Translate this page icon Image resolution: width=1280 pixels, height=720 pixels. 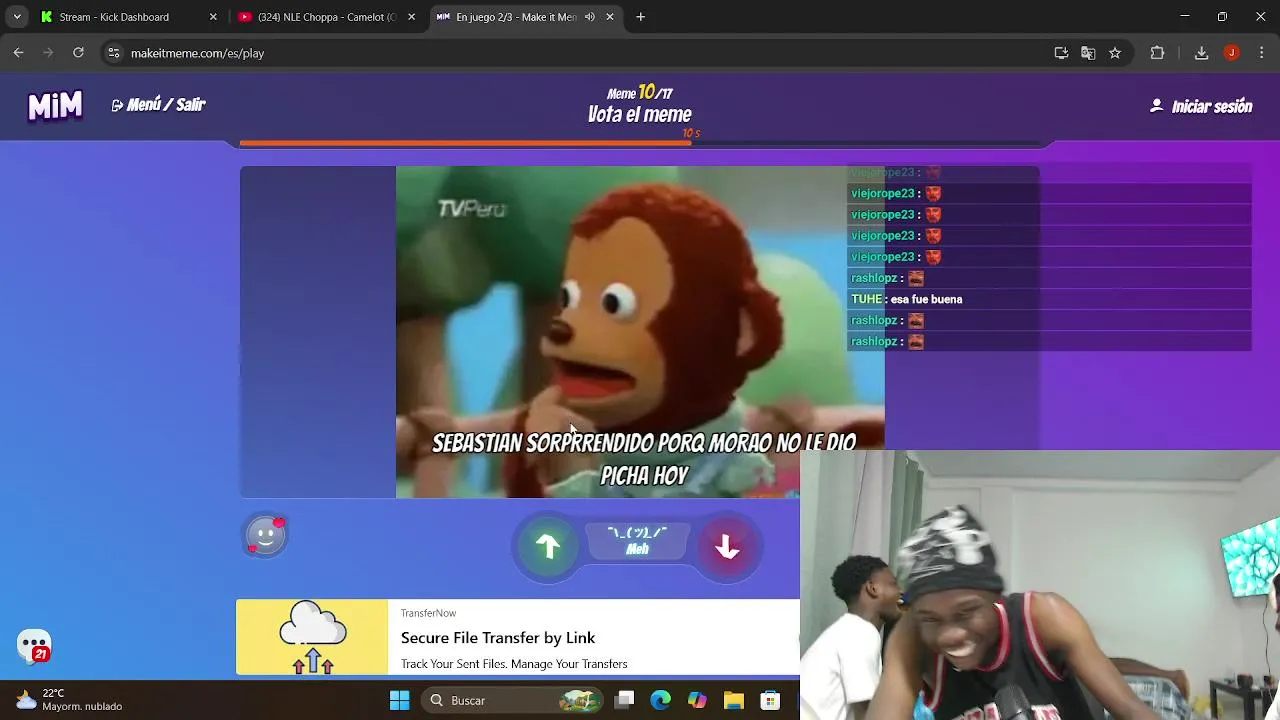(1088, 53)
